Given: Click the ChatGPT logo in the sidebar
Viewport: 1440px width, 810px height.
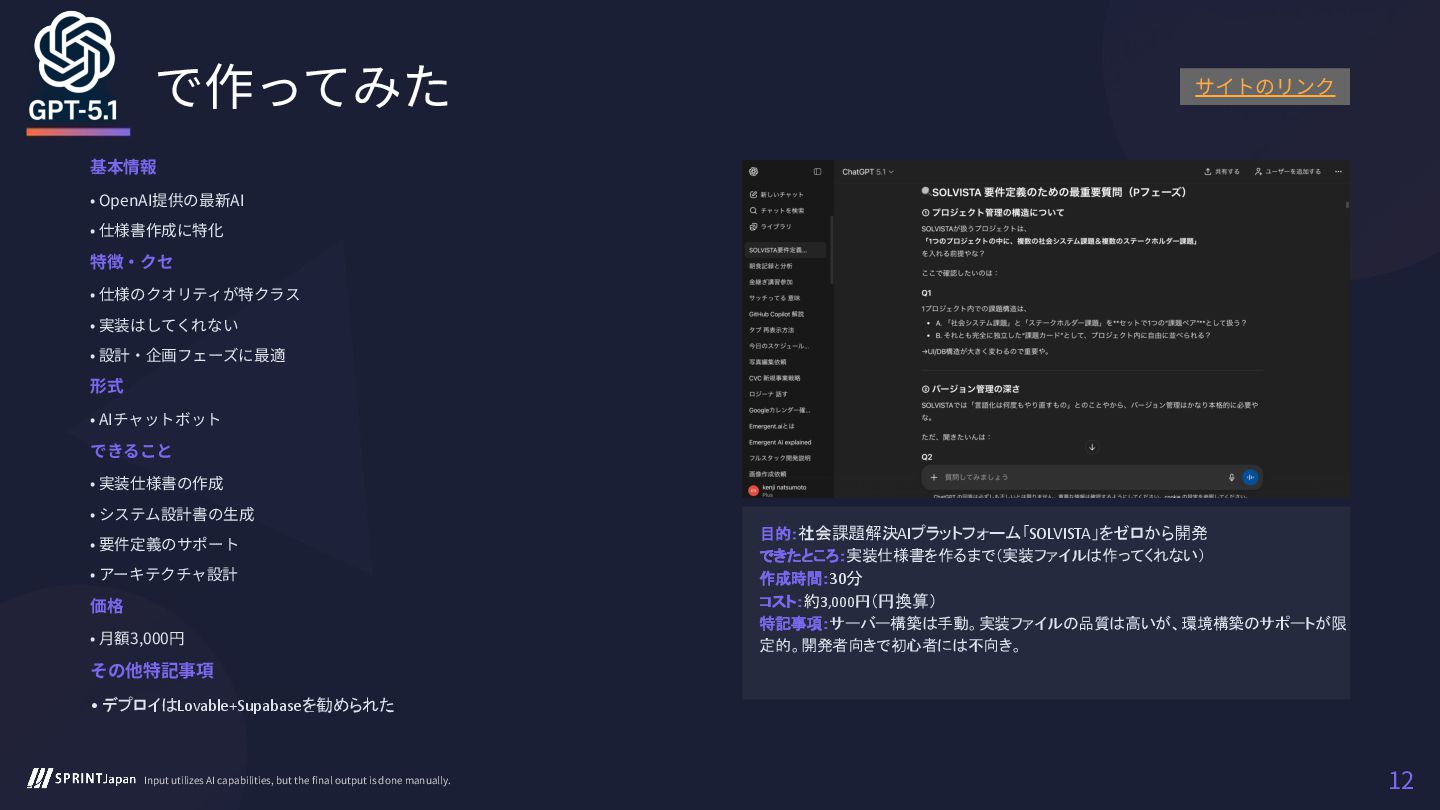Looking at the screenshot, I should pos(753,172).
